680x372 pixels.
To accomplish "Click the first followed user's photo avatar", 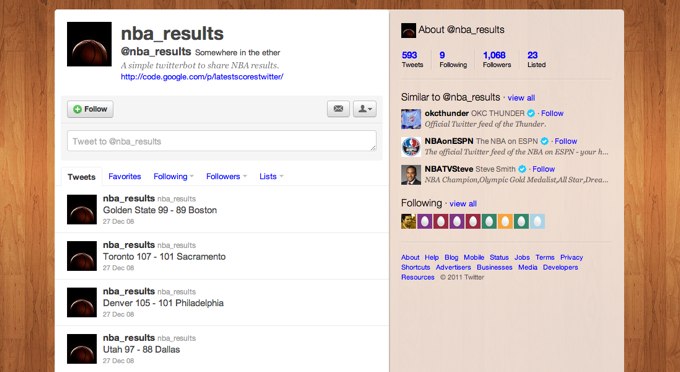I will [409, 222].
